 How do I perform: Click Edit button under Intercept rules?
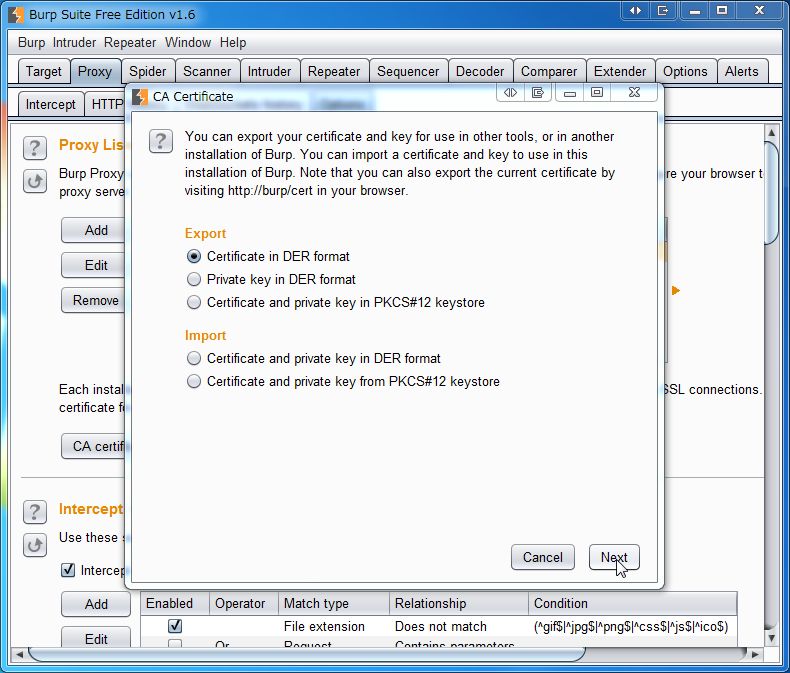tap(96, 638)
